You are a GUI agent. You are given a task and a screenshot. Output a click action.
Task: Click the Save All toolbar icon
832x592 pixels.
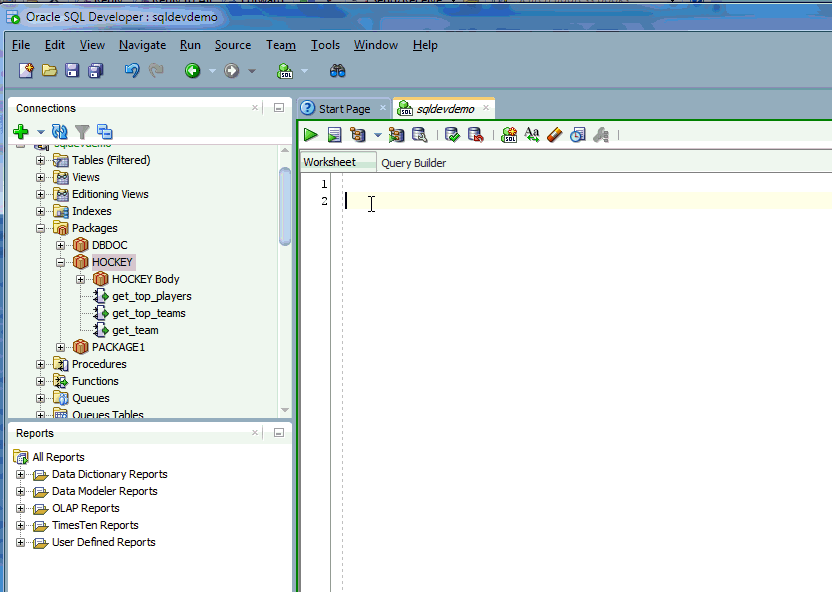point(96,71)
